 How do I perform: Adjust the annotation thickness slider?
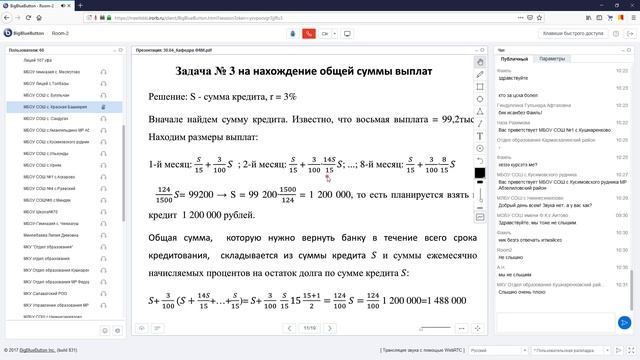tap(480, 195)
